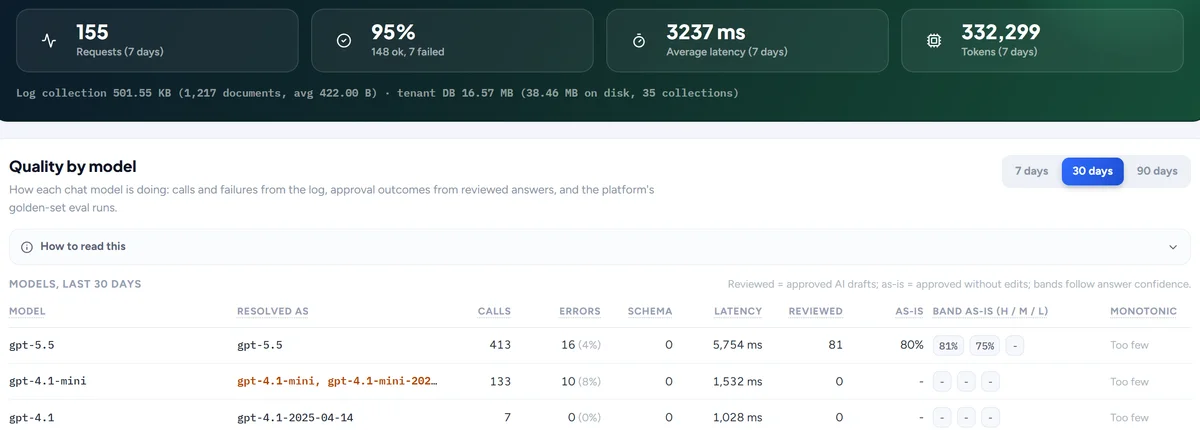Viewport: 1200px width, 430px height.
Task: Click the requests activity pulse icon
Action: coord(49,41)
